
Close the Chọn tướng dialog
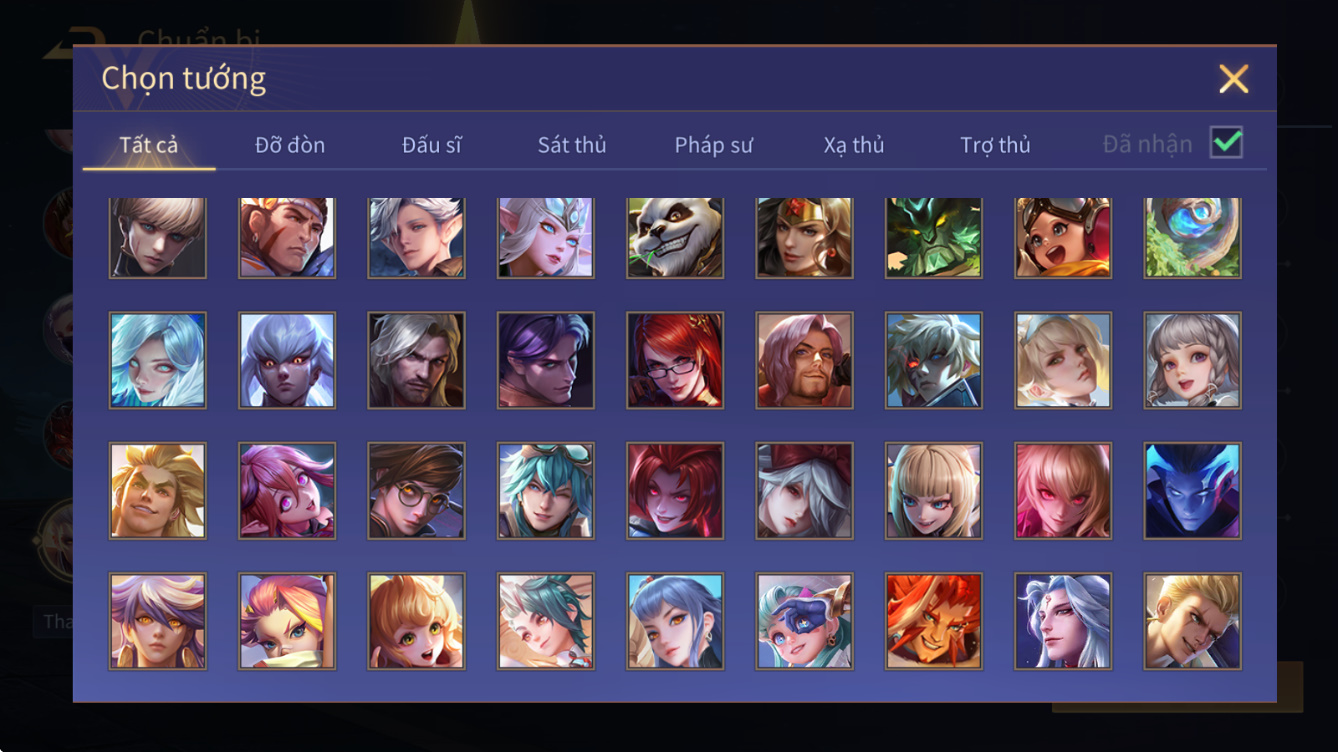click(1233, 79)
